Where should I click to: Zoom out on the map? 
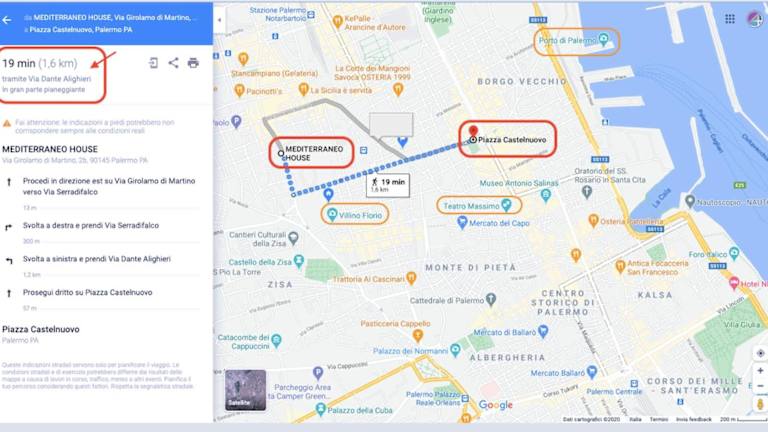tap(760, 386)
